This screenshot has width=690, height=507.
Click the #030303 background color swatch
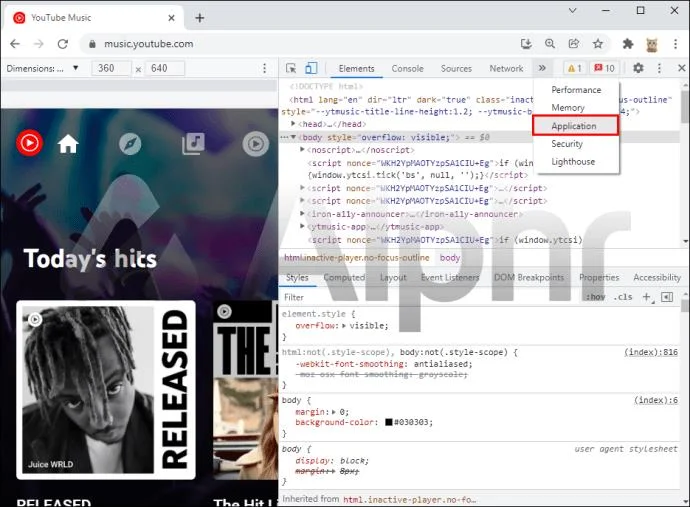[x=389, y=422]
